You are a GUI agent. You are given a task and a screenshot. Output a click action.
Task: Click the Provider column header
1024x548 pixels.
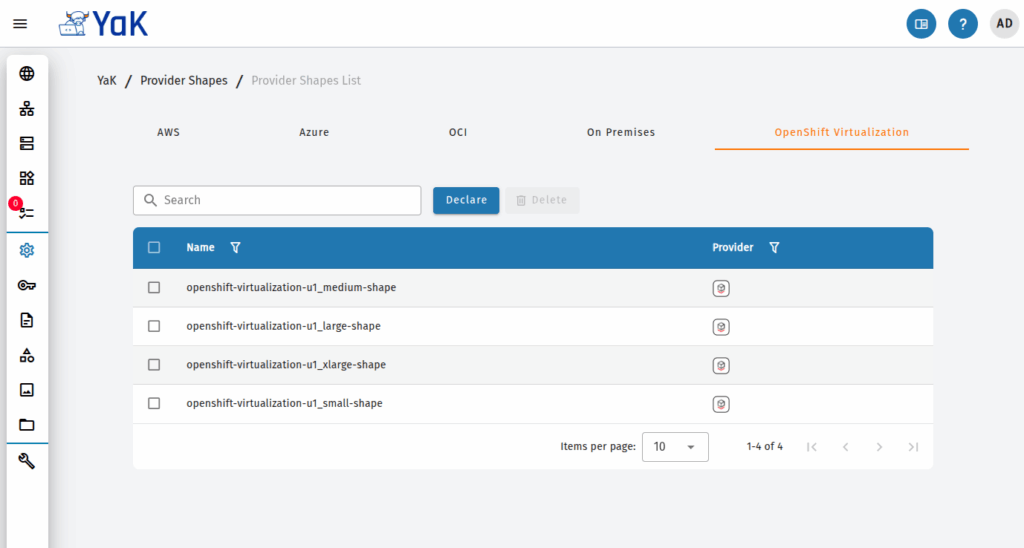click(733, 248)
